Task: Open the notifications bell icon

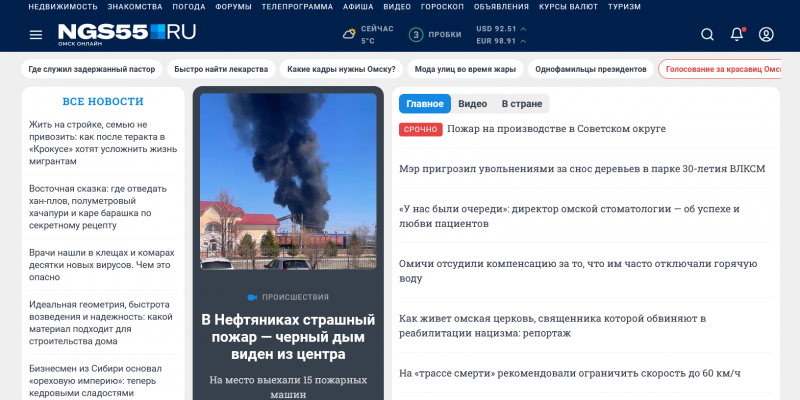Action: point(737,34)
